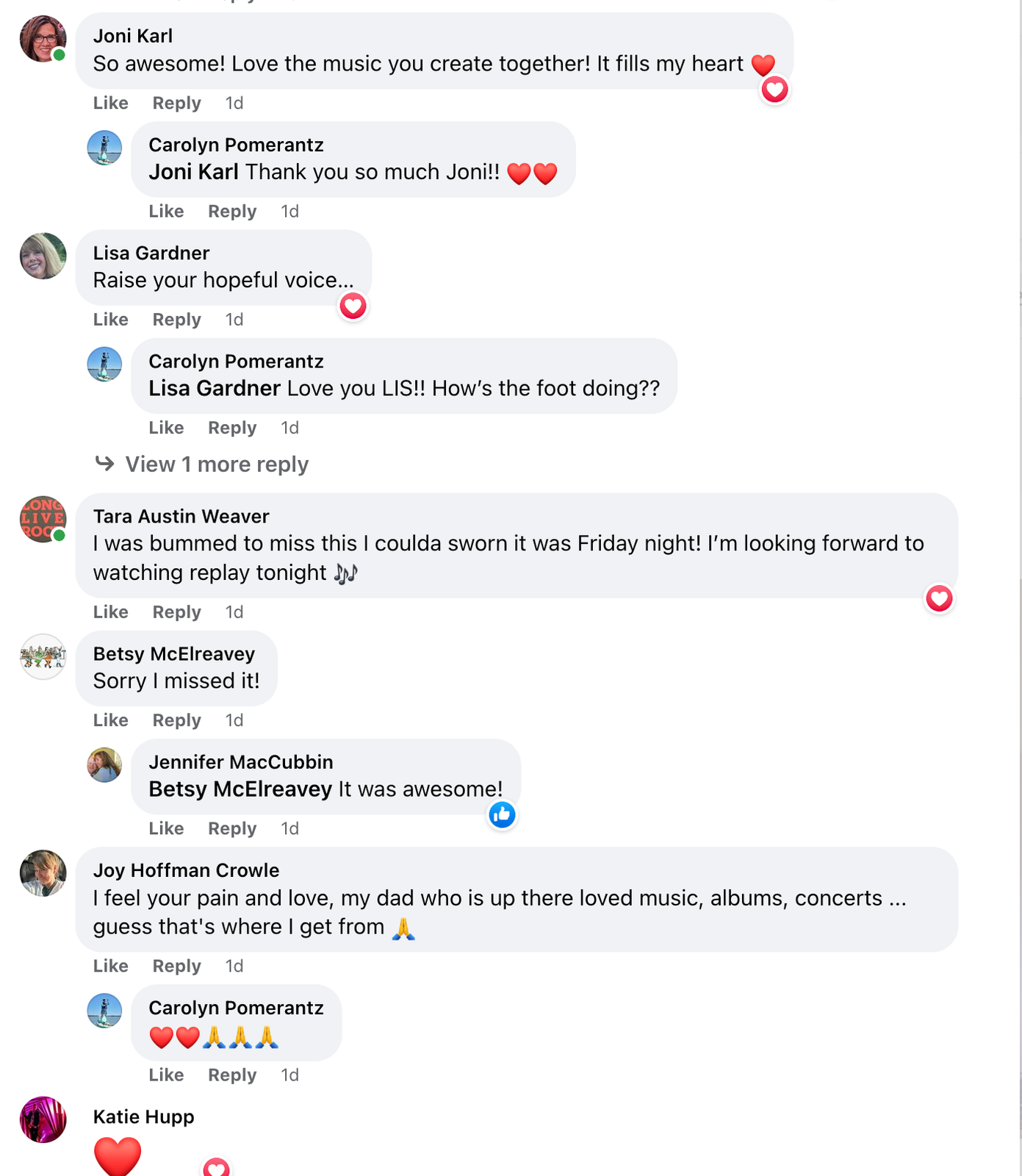Image resolution: width=1022 pixels, height=1176 pixels.
Task: Like Jennifer MacCubbin's reply
Action: point(166,828)
